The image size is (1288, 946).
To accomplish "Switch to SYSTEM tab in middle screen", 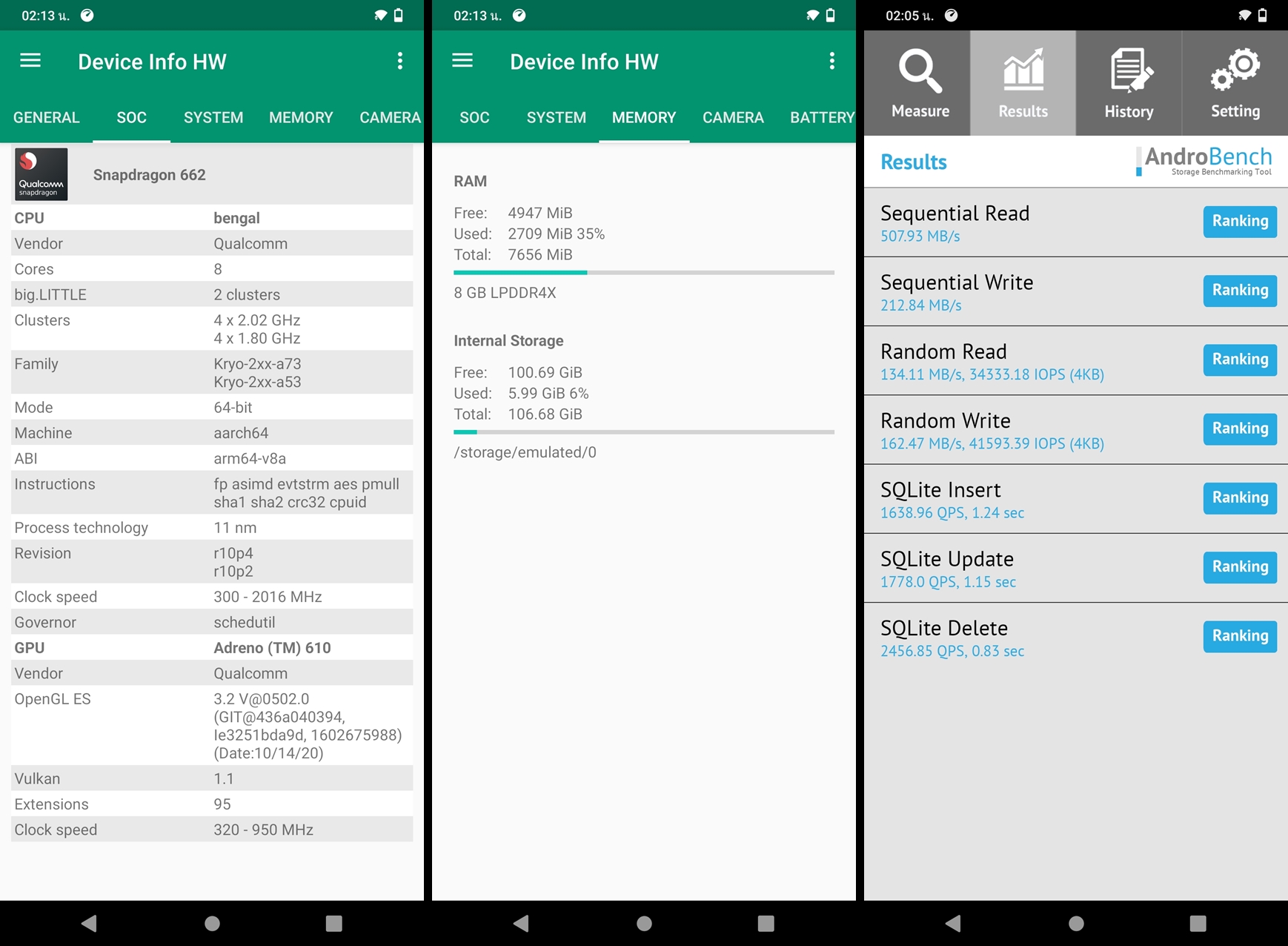I will point(557,117).
